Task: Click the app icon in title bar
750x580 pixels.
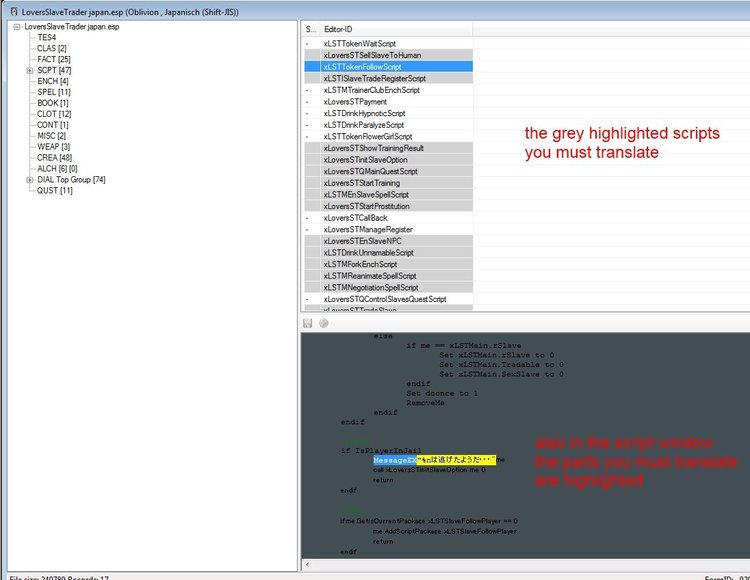Action: pos(14,11)
